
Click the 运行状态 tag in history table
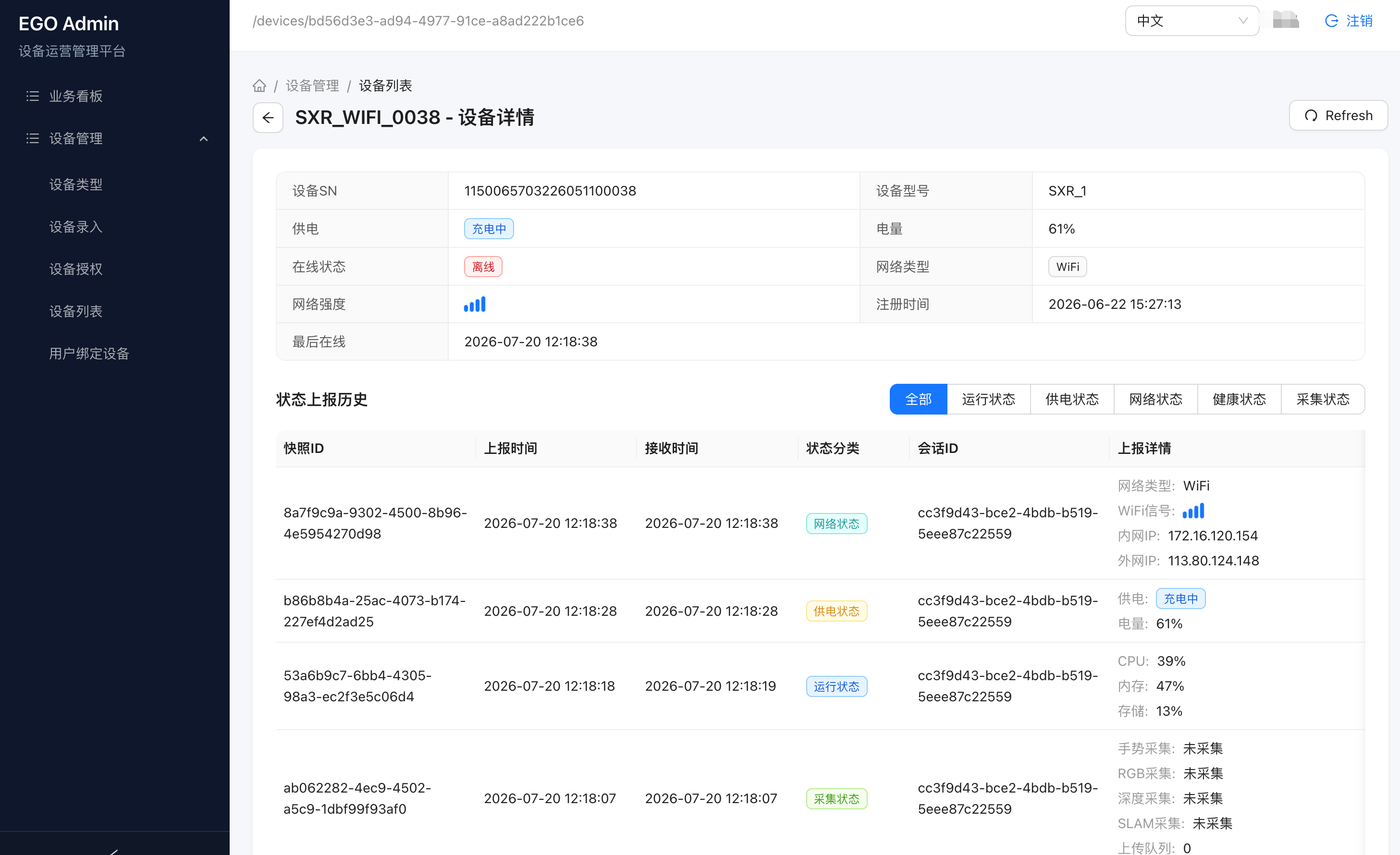pos(836,686)
